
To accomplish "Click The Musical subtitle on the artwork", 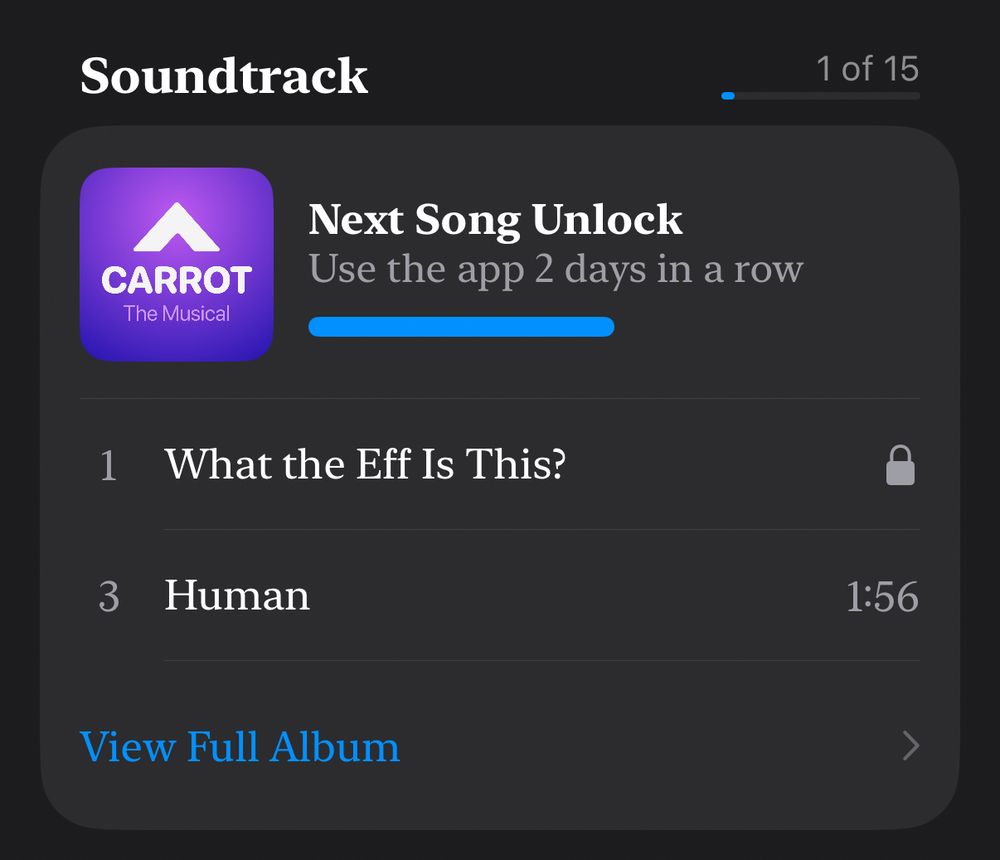I will point(177,313).
